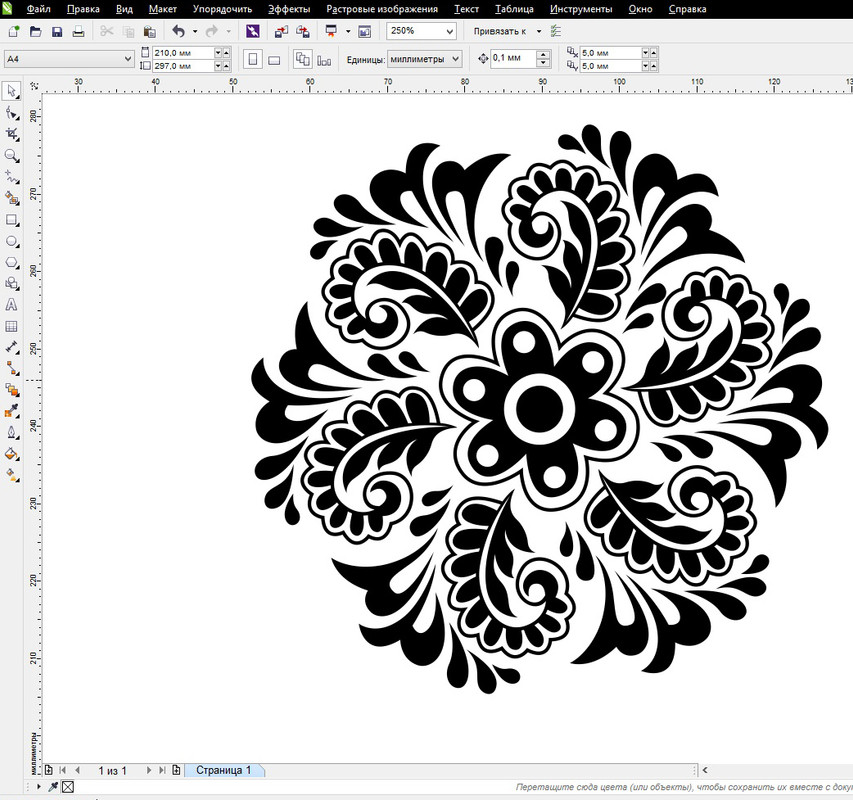Viewport: 853px width, 800px height.
Task: Select the Pick tool arrow
Action: (11, 91)
